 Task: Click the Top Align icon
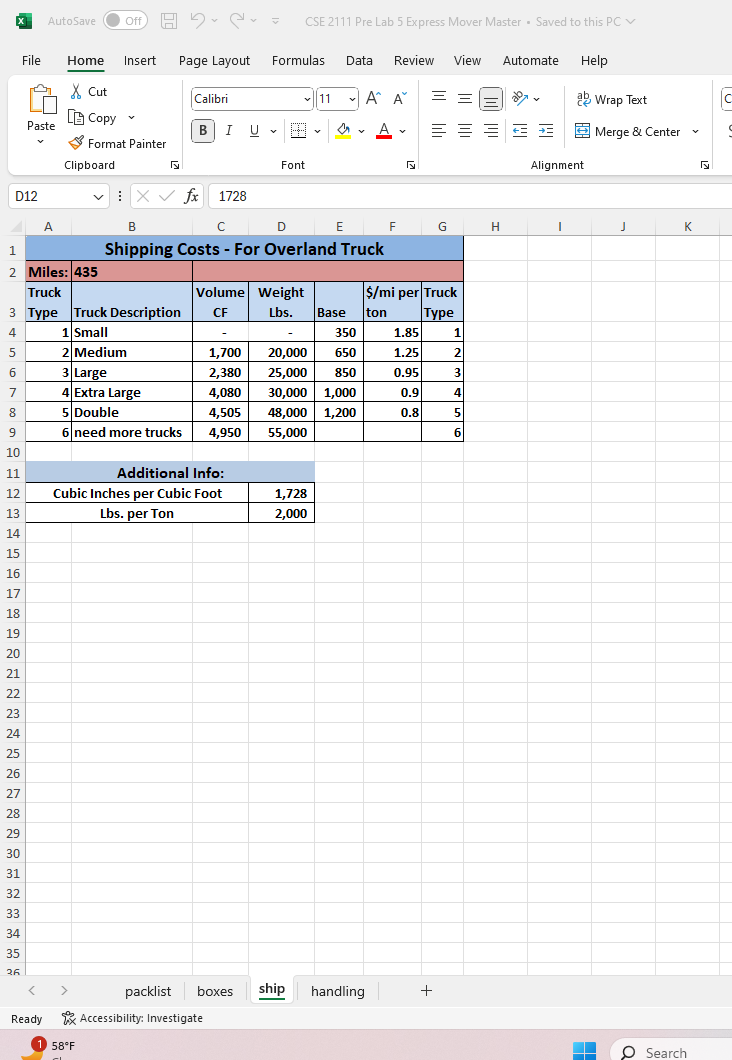439,99
